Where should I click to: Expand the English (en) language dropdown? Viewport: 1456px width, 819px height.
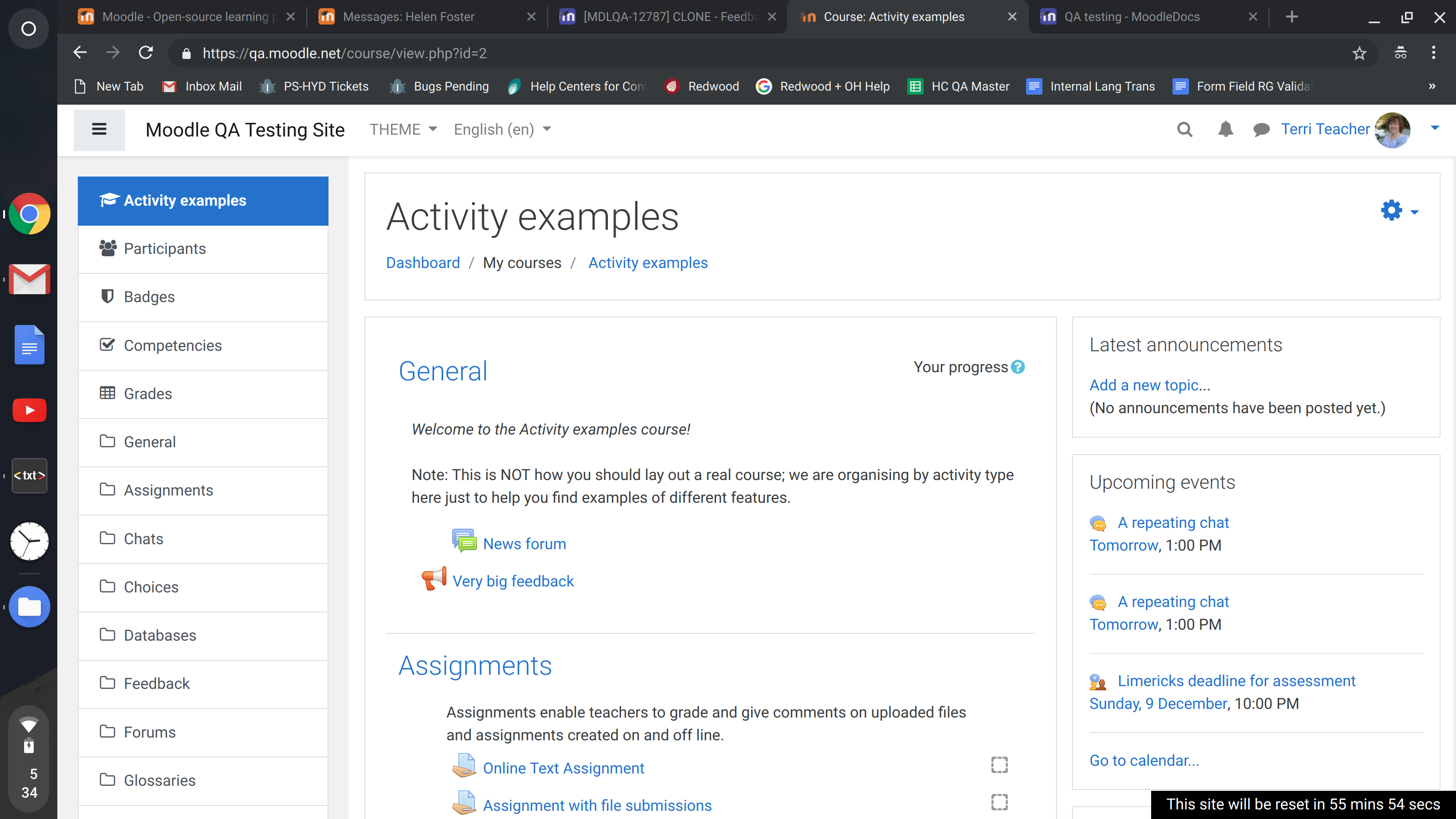coord(502,129)
